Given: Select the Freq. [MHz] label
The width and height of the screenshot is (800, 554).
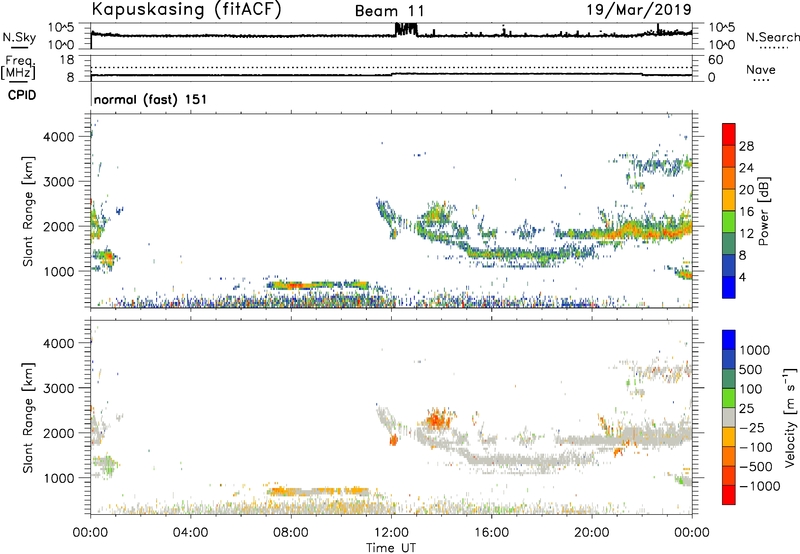Looking at the screenshot, I should pos(18,67).
